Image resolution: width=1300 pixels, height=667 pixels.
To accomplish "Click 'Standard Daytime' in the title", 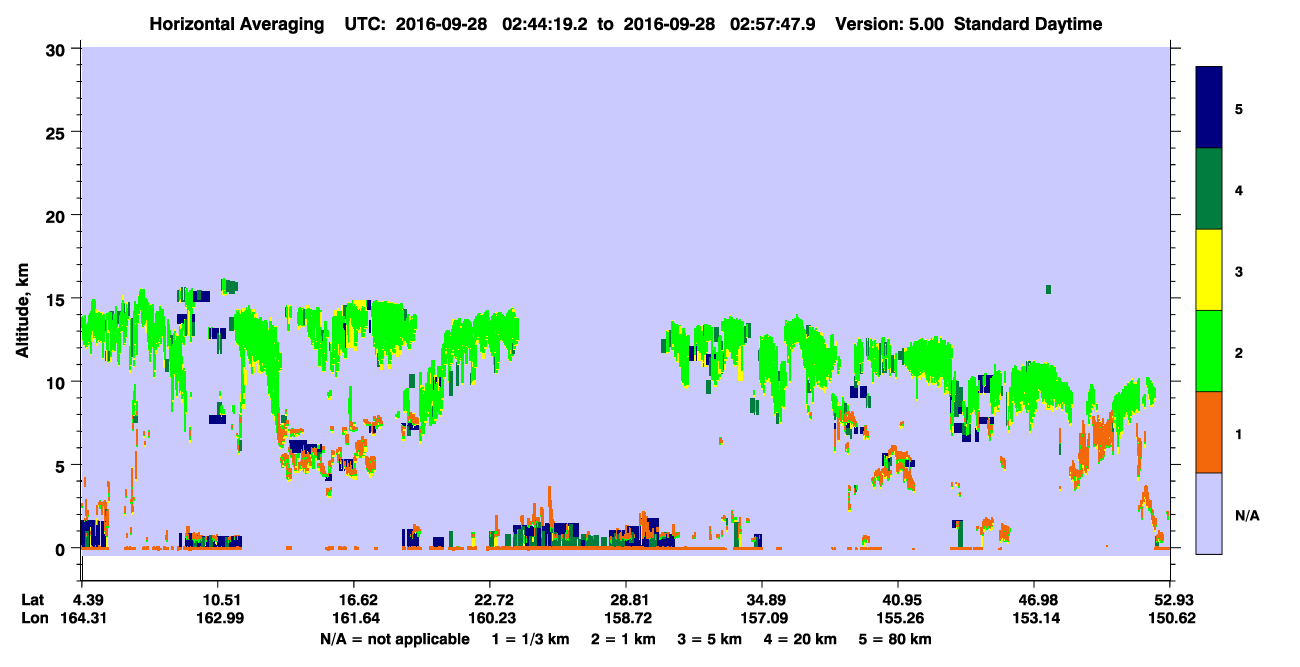I will click(x=1028, y=24).
